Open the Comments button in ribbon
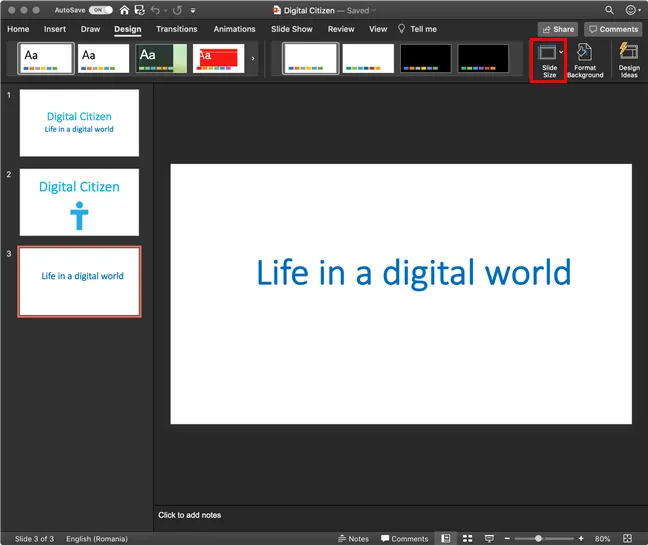648x545 pixels. (613, 29)
